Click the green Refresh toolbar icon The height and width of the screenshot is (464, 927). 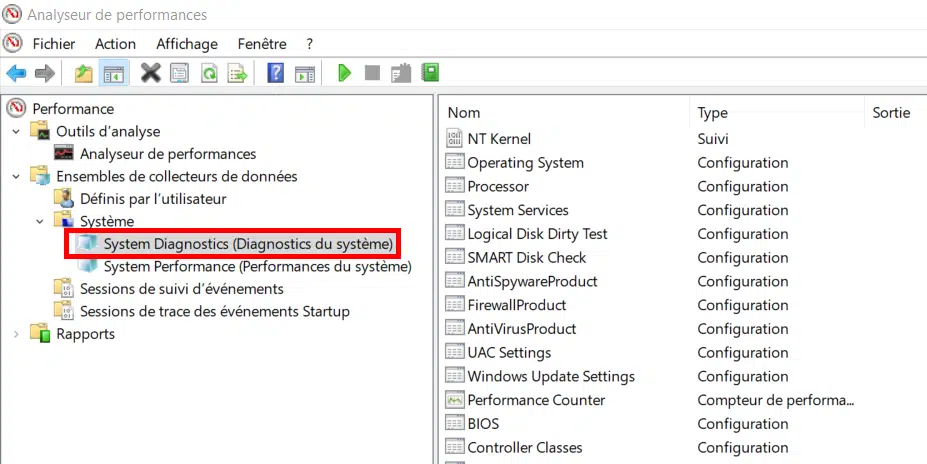pyautogui.click(x=209, y=73)
